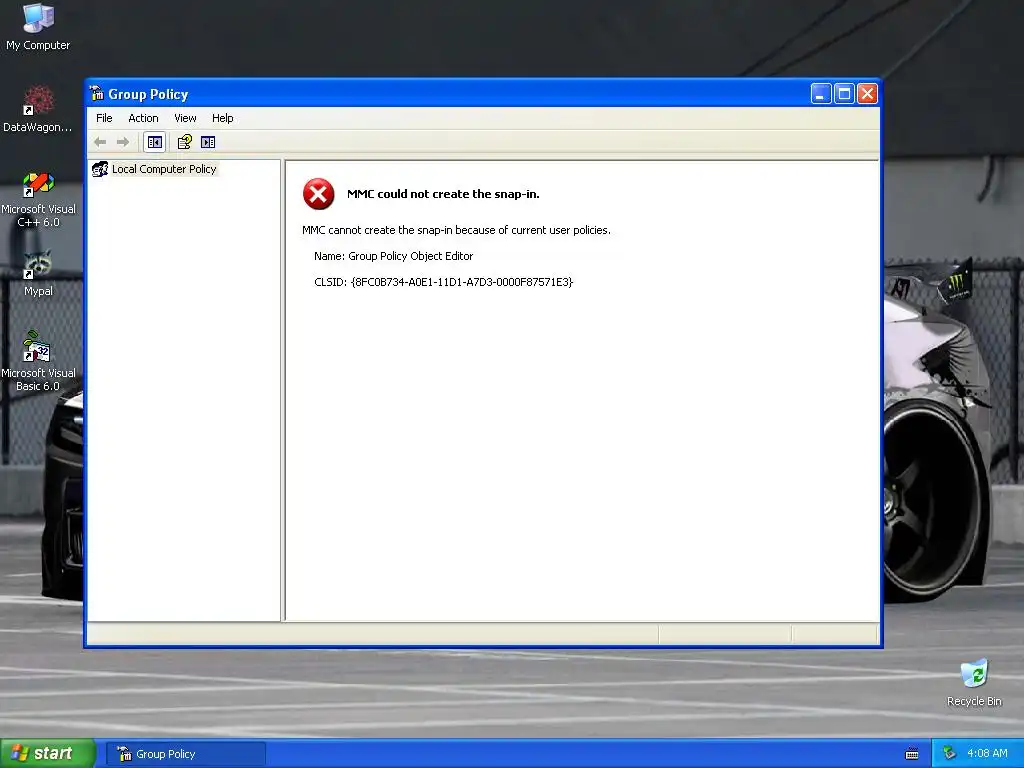Click the Local Computer Policy node icon
Screen dimensions: 1024x768
(x=100, y=169)
